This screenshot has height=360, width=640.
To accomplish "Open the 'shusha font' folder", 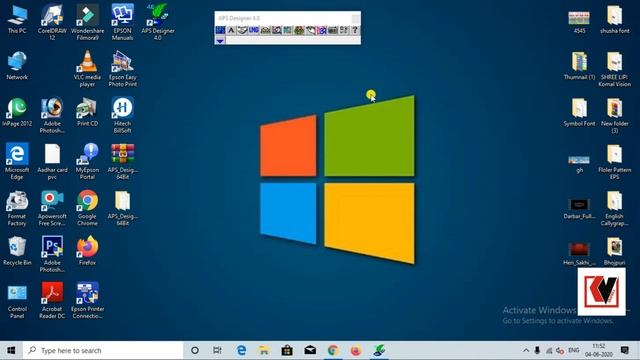I will click(x=614, y=19).
